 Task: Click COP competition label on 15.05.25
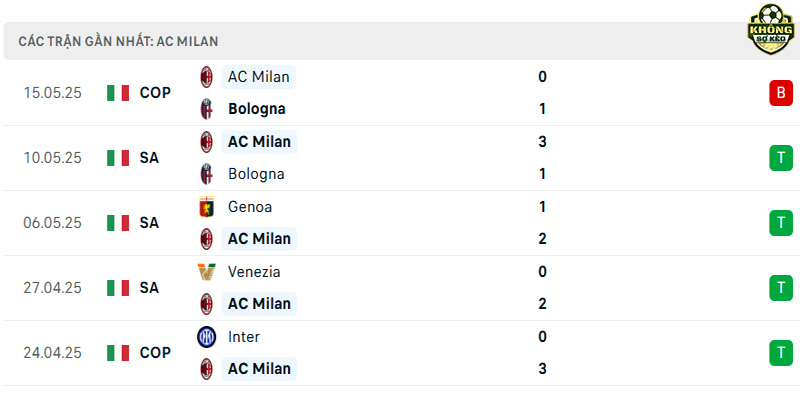click(x=156, y=93)
